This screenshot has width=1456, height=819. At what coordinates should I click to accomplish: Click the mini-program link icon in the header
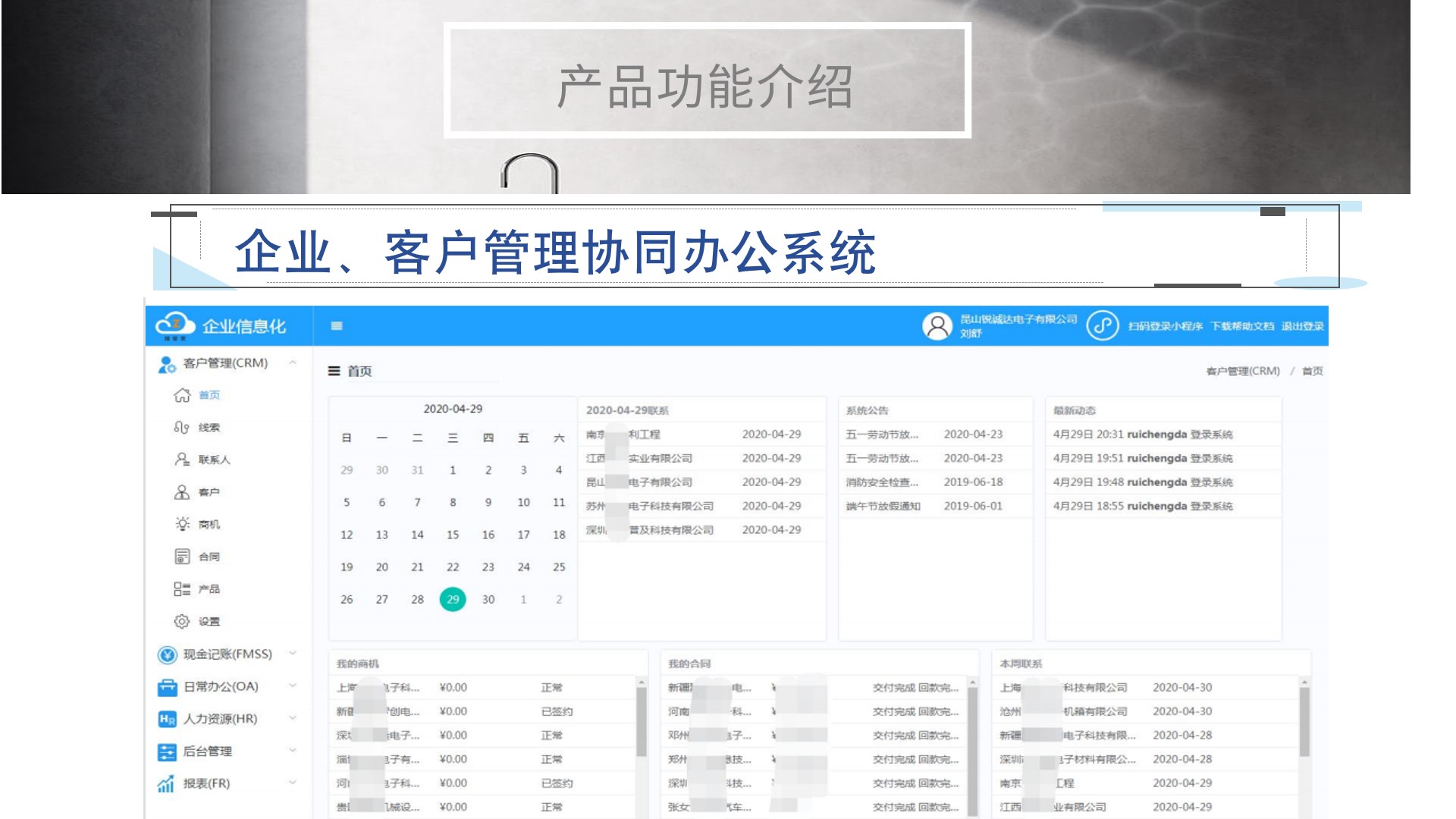point(1102,326)
